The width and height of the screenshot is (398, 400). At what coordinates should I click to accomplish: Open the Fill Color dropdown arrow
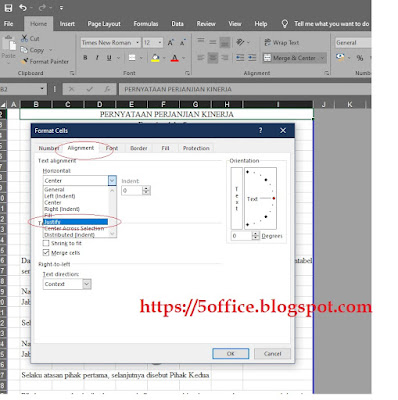[x=164, y=58]
